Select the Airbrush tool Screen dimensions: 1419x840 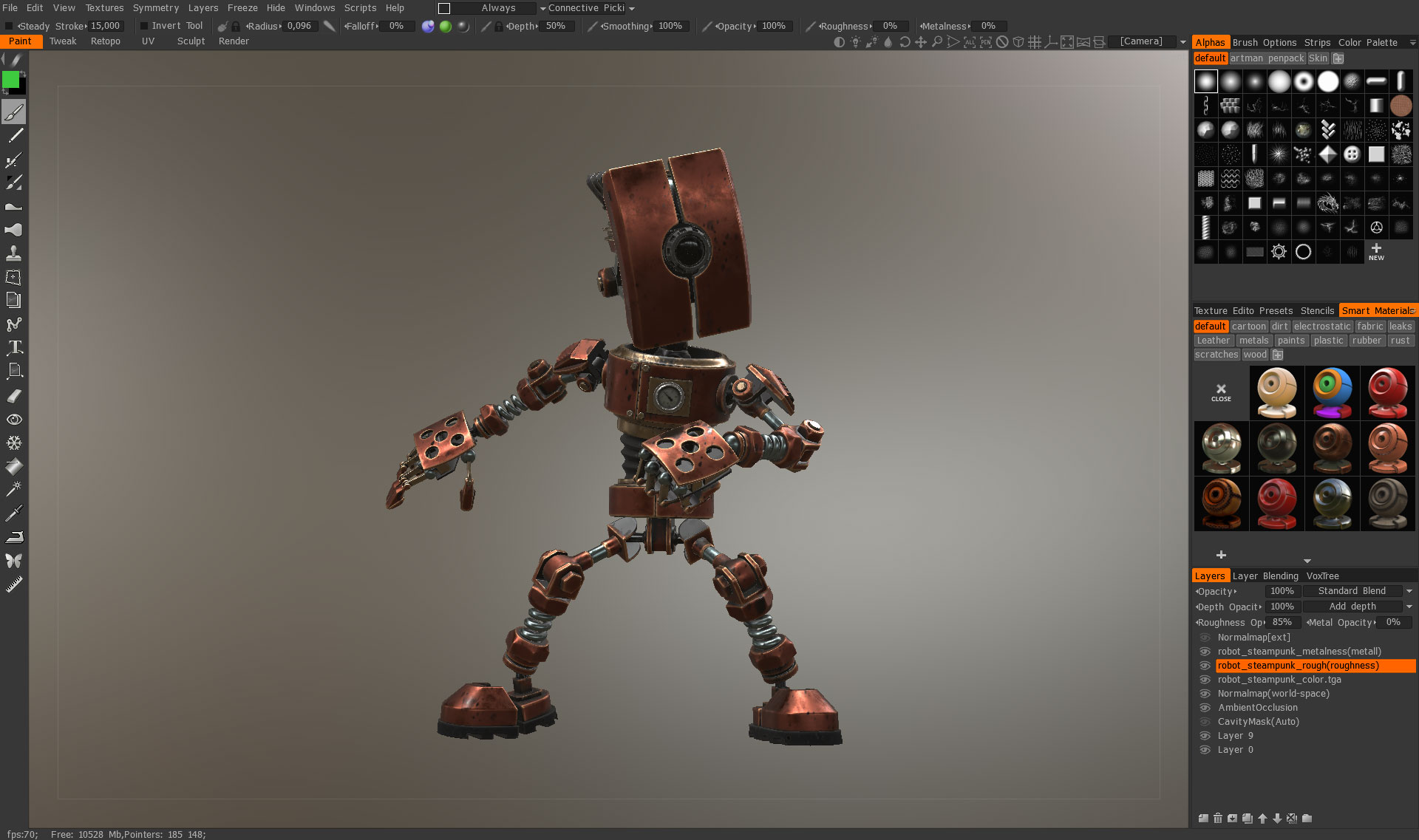(x=14, y=160)
